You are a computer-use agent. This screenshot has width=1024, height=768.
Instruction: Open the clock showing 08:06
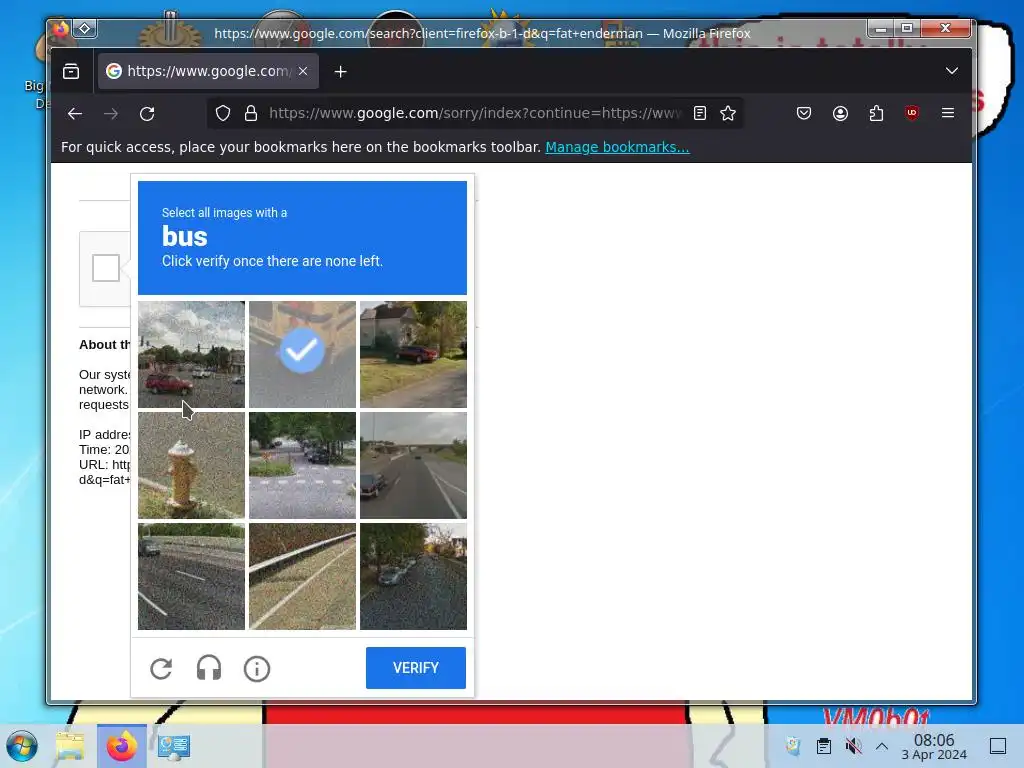tap(934, 746)
